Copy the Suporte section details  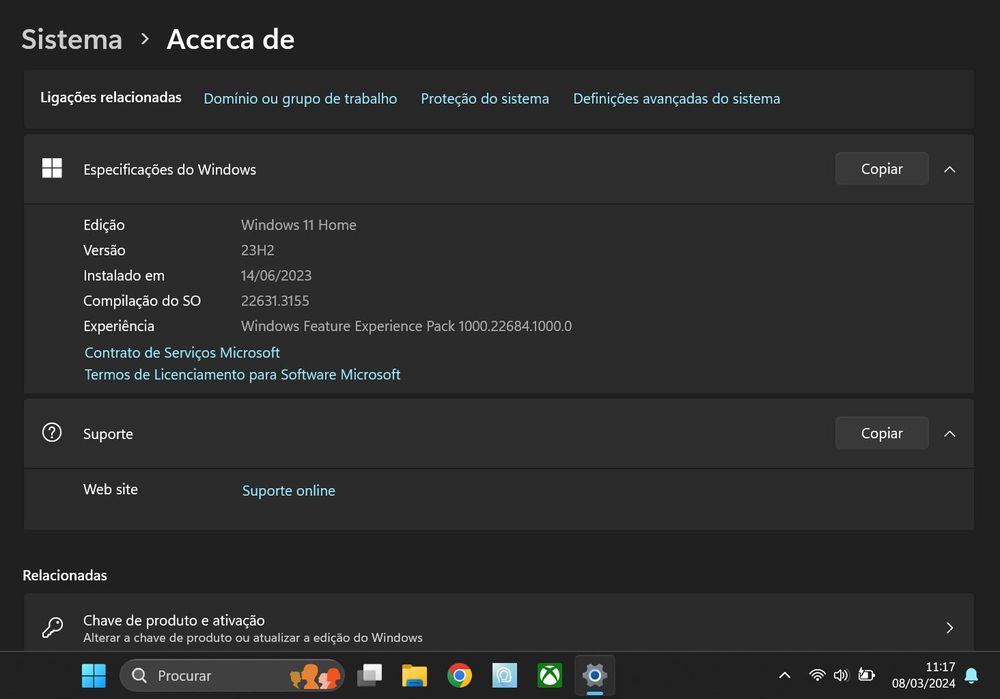click(x=881, y=433)
